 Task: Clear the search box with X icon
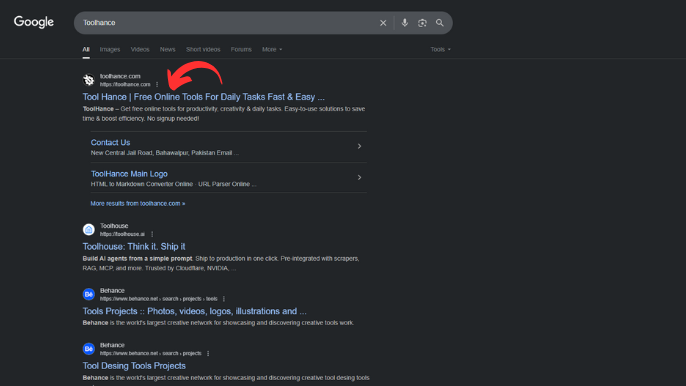click(383, 23)
